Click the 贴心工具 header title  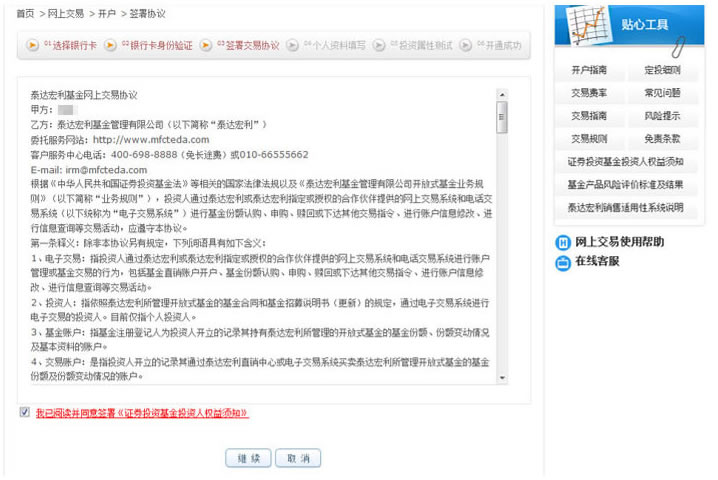coord(645,24)
